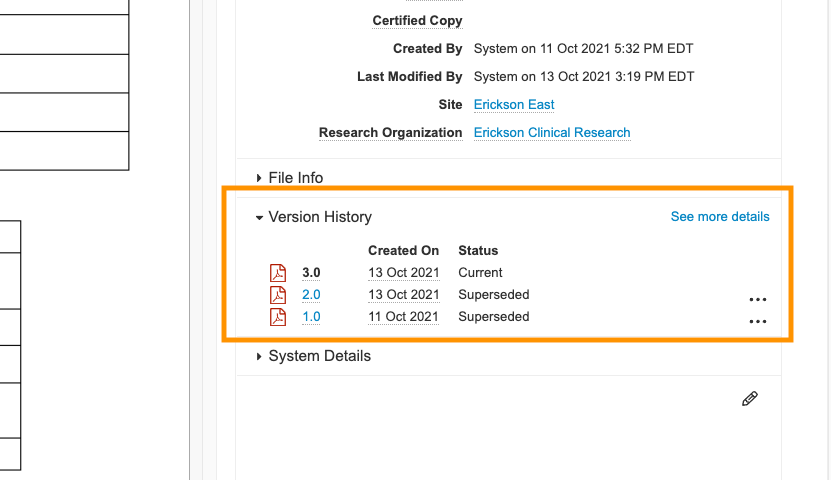Click the created date for version 2.0

coord(403,295)
